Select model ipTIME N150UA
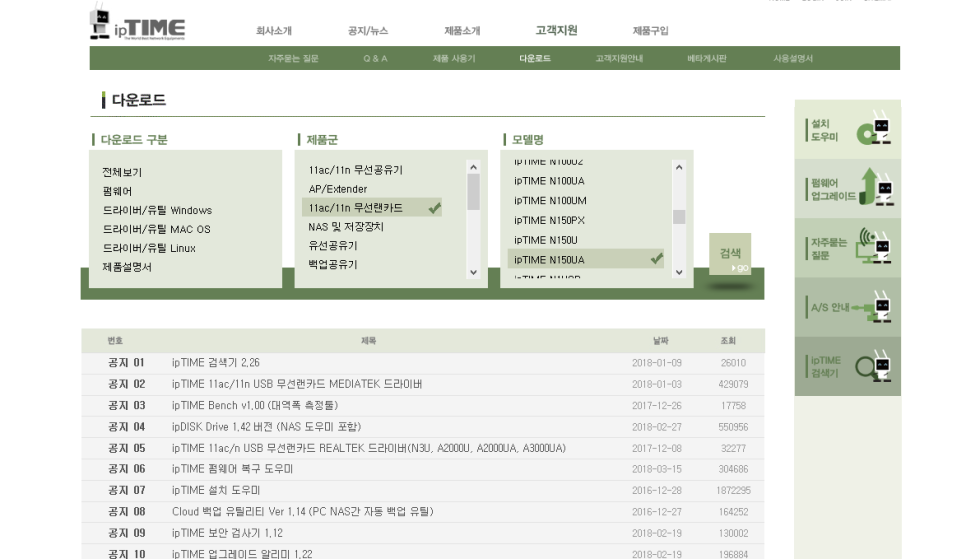Viewport: 966px width, 559px height. pos(586,259)
